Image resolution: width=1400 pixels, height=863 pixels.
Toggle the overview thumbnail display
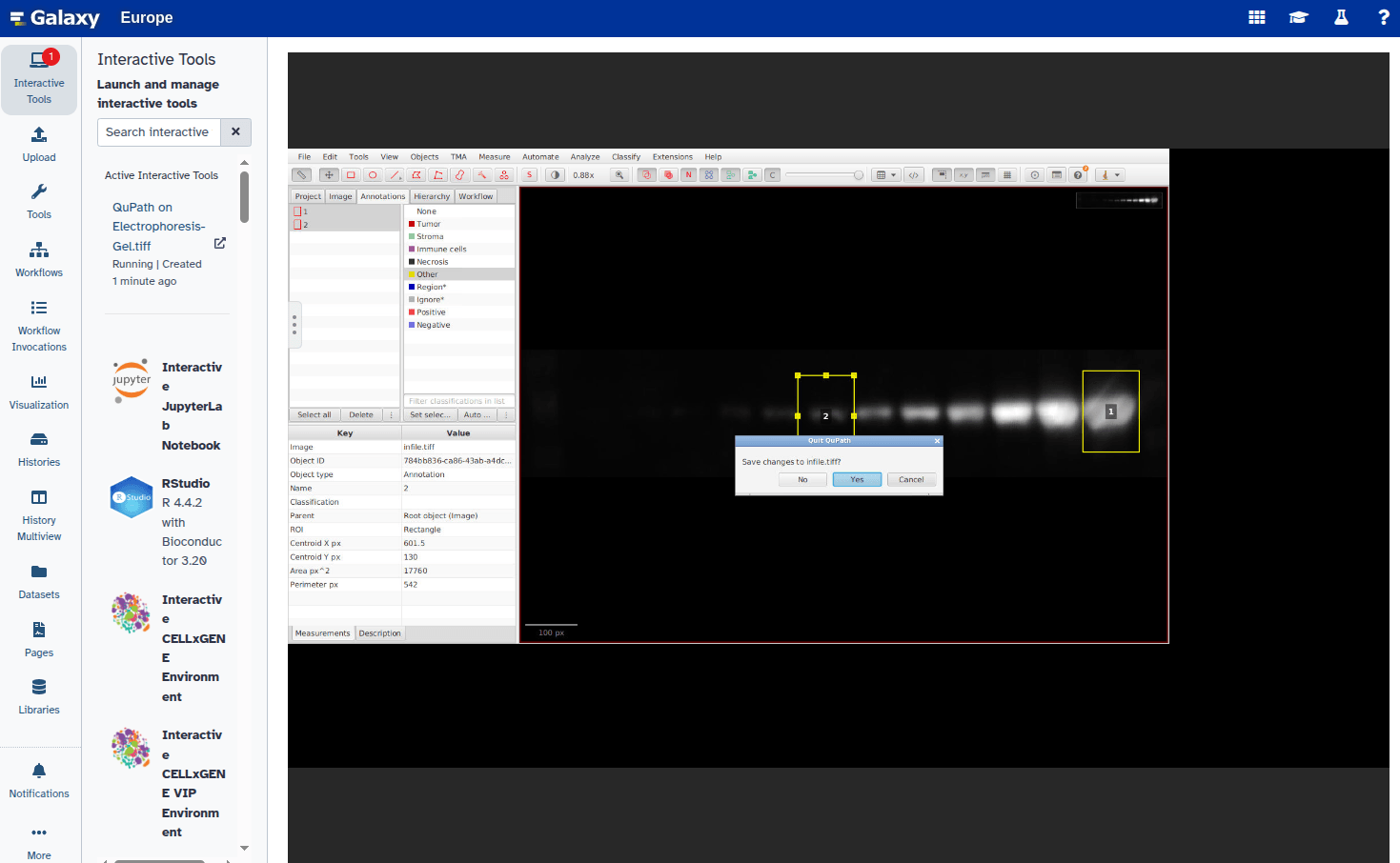[942, 175]
